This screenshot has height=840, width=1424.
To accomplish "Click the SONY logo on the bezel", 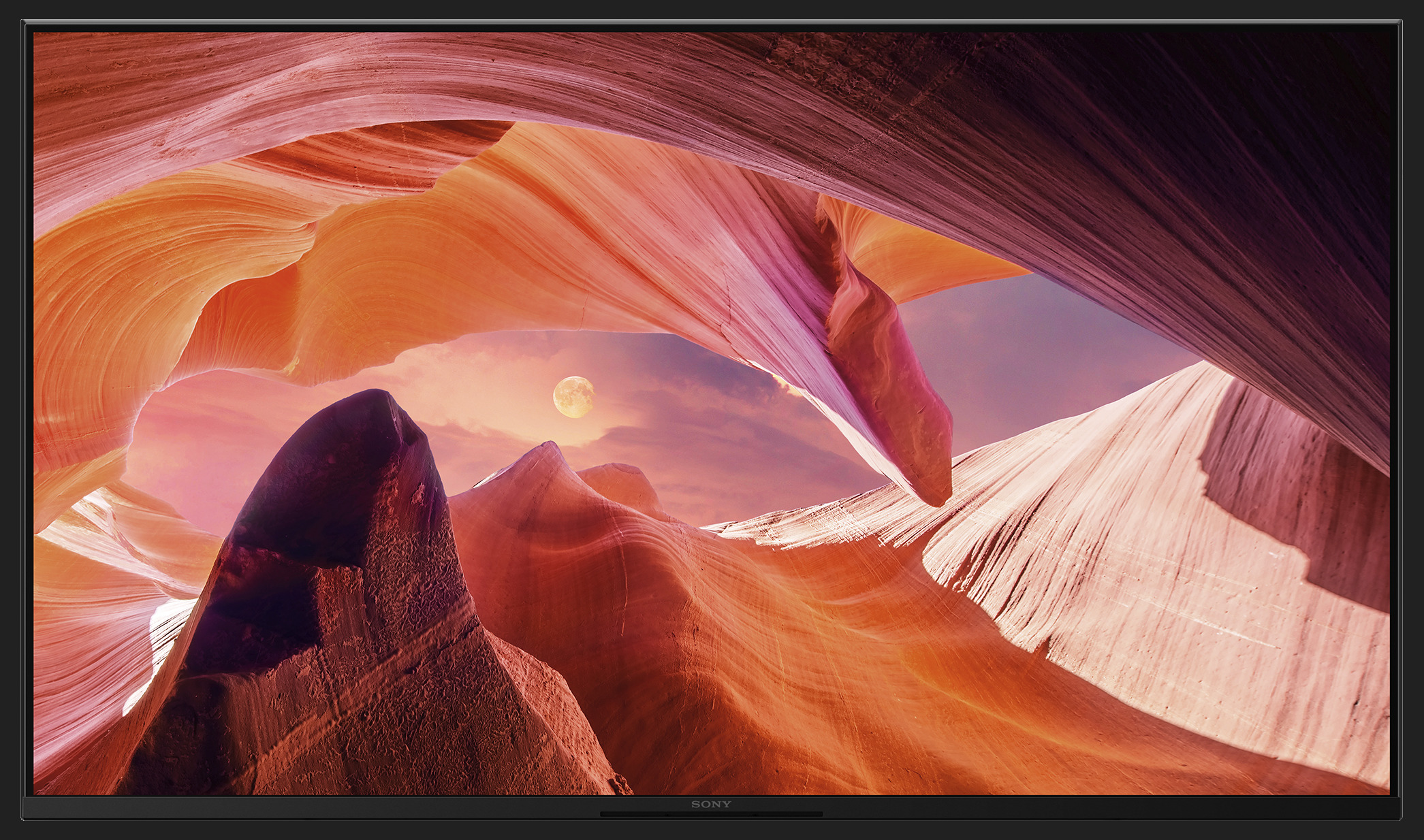I will [x=711, y=804].
